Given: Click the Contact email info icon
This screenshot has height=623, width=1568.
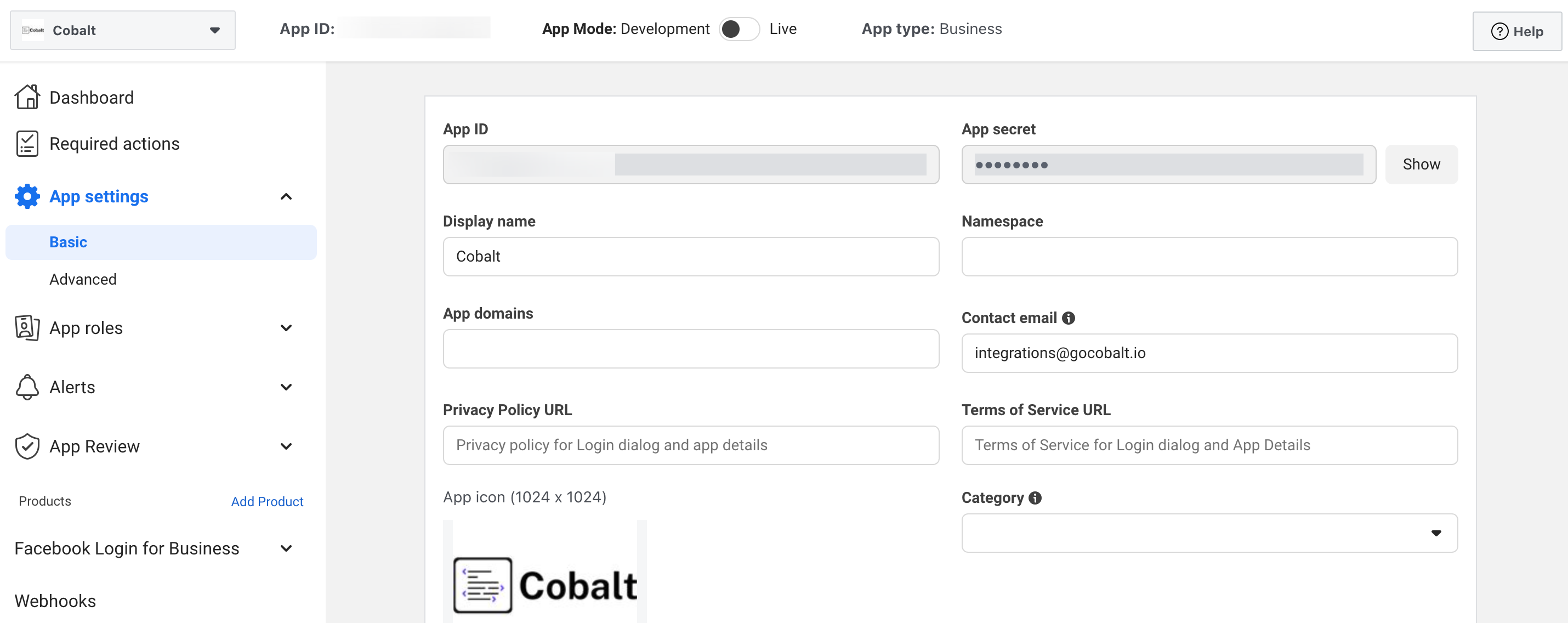Looking at the screenshot, I should coord(1068,318).
